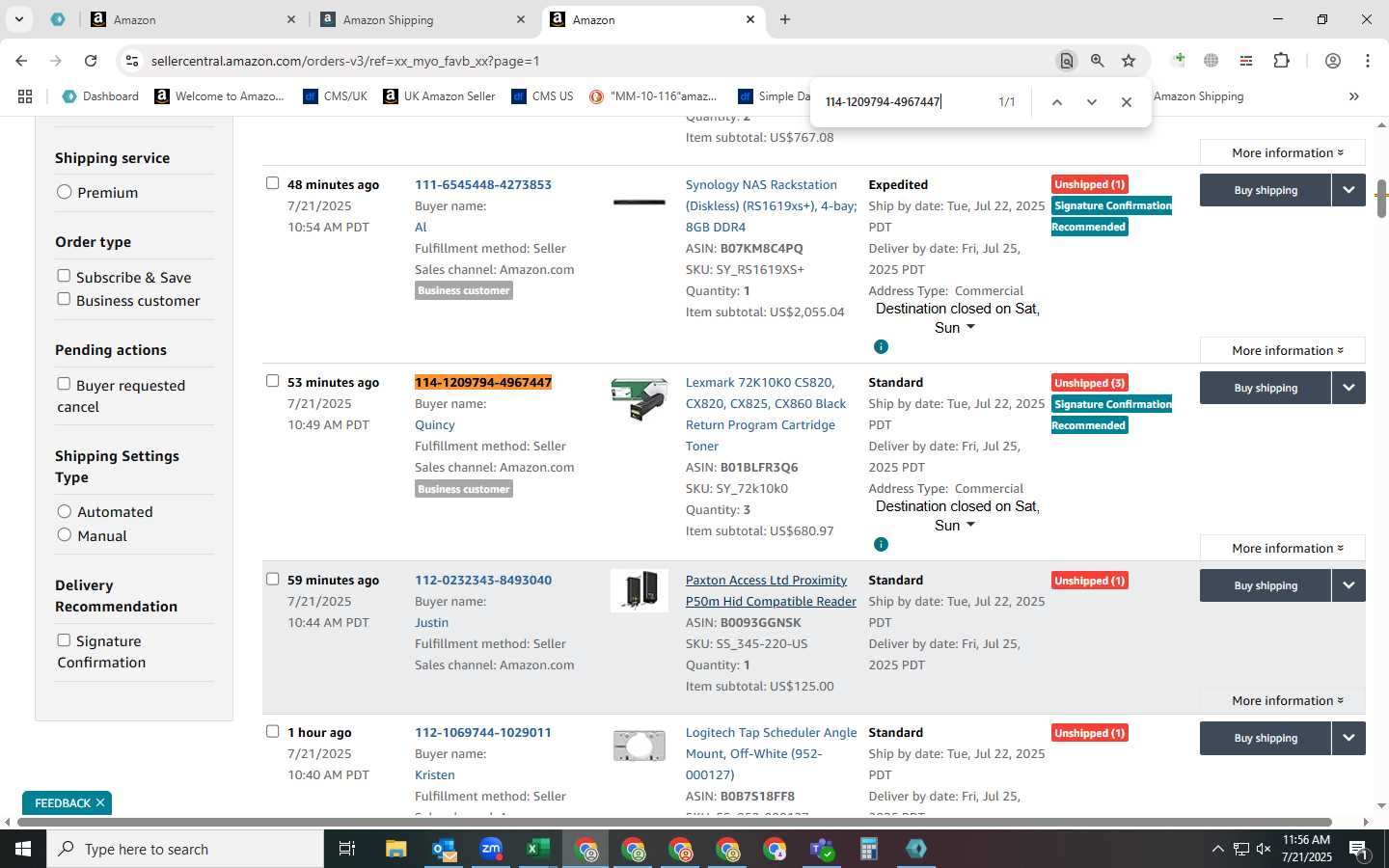Select order 111-6545448-4273853 checkbox
1389x868 pixels.
(x=272, y=183)
